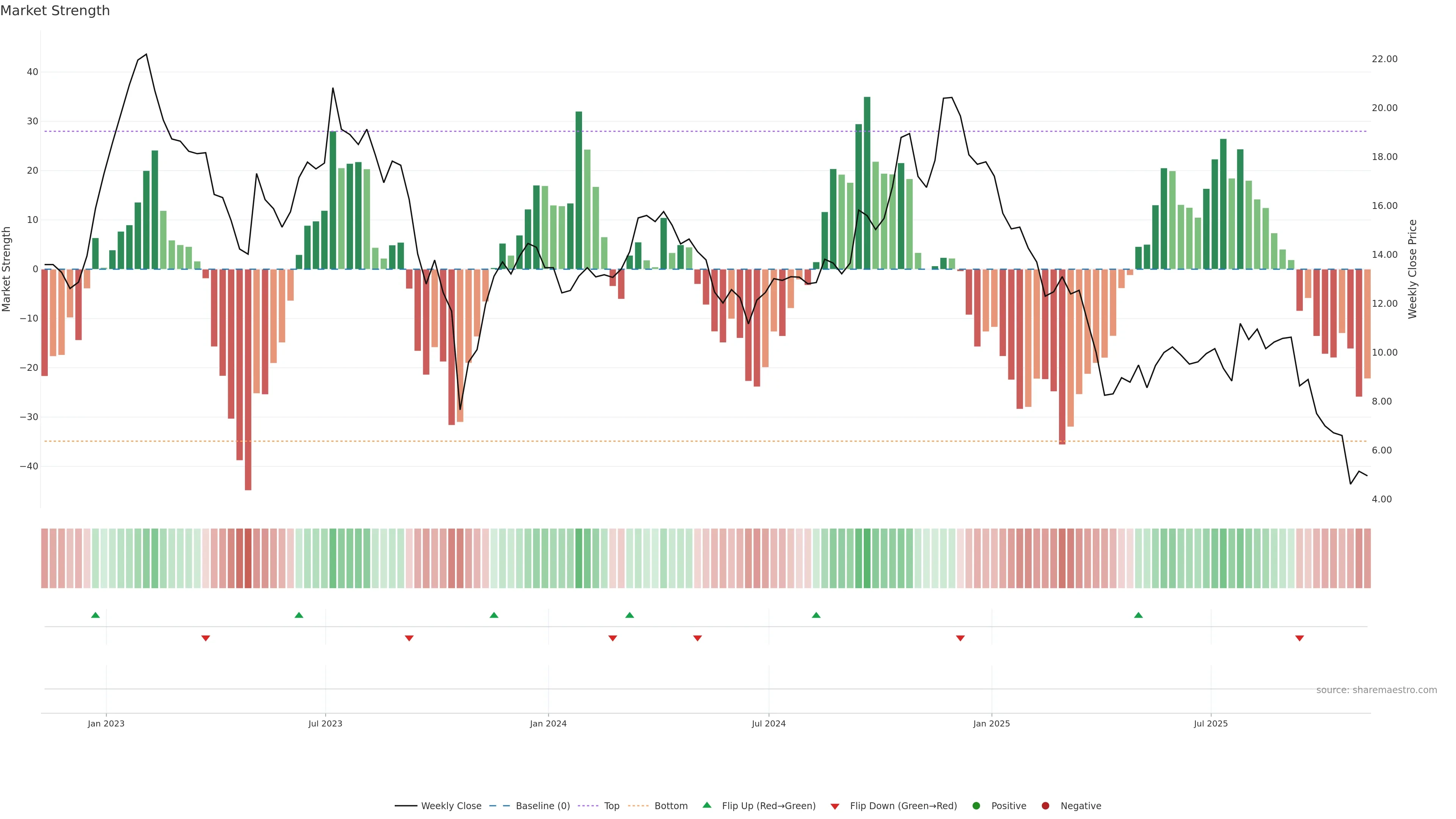Image resolution: width=1456 pixels, height=819 pixels.
Task: Click the red flip-down marker before Jan 2025
Action: click(x=960, y=638)
